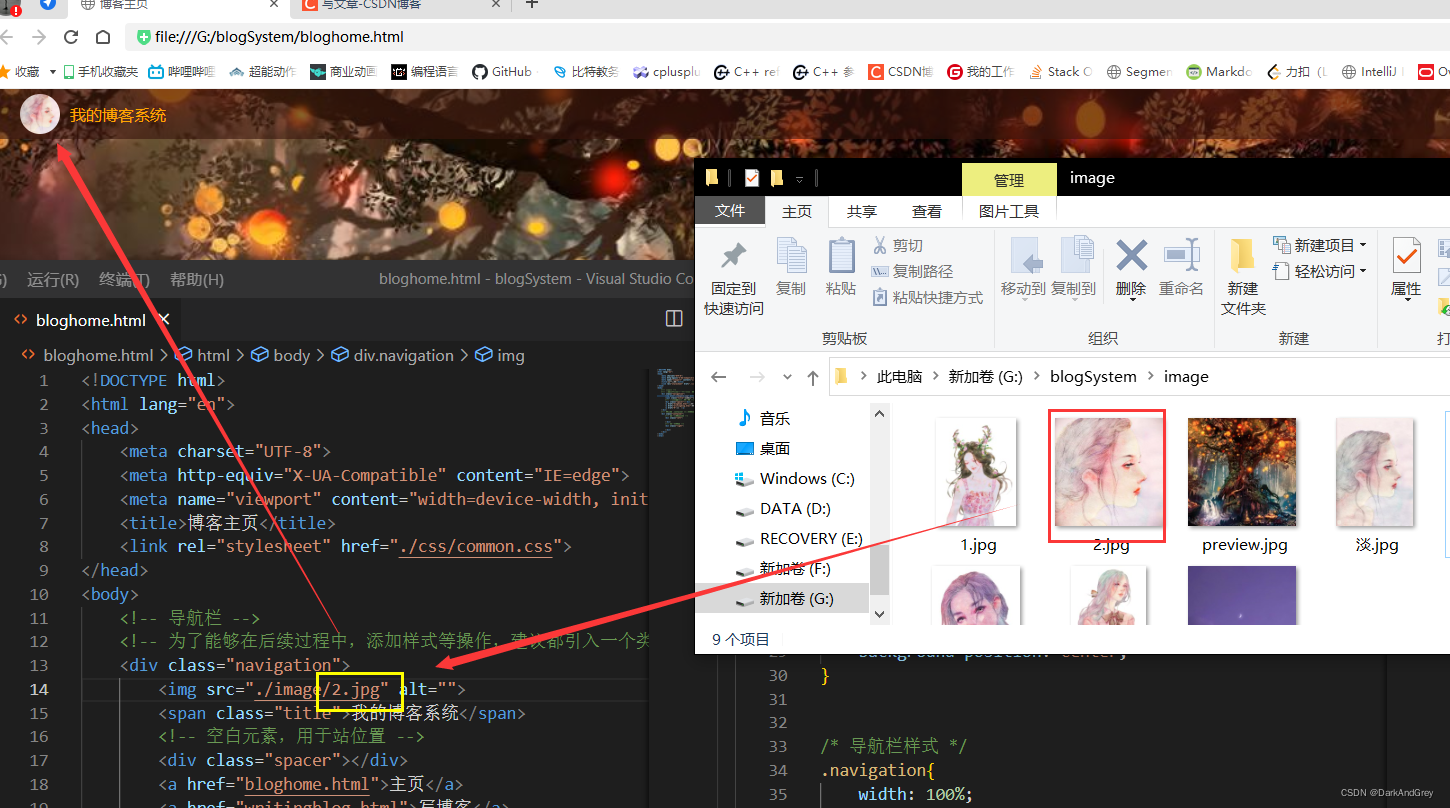Viewport: 1450px width, 808px height.
Task: Open the 文件 tab in File Explorer
Action: point(730,211)
